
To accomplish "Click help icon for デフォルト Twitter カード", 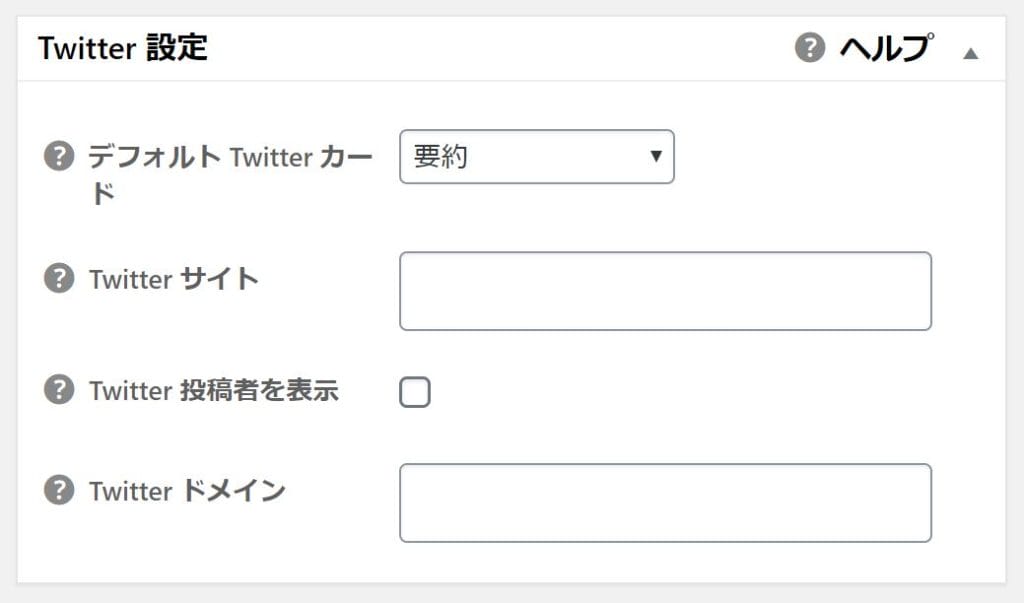I will [60, 157].
